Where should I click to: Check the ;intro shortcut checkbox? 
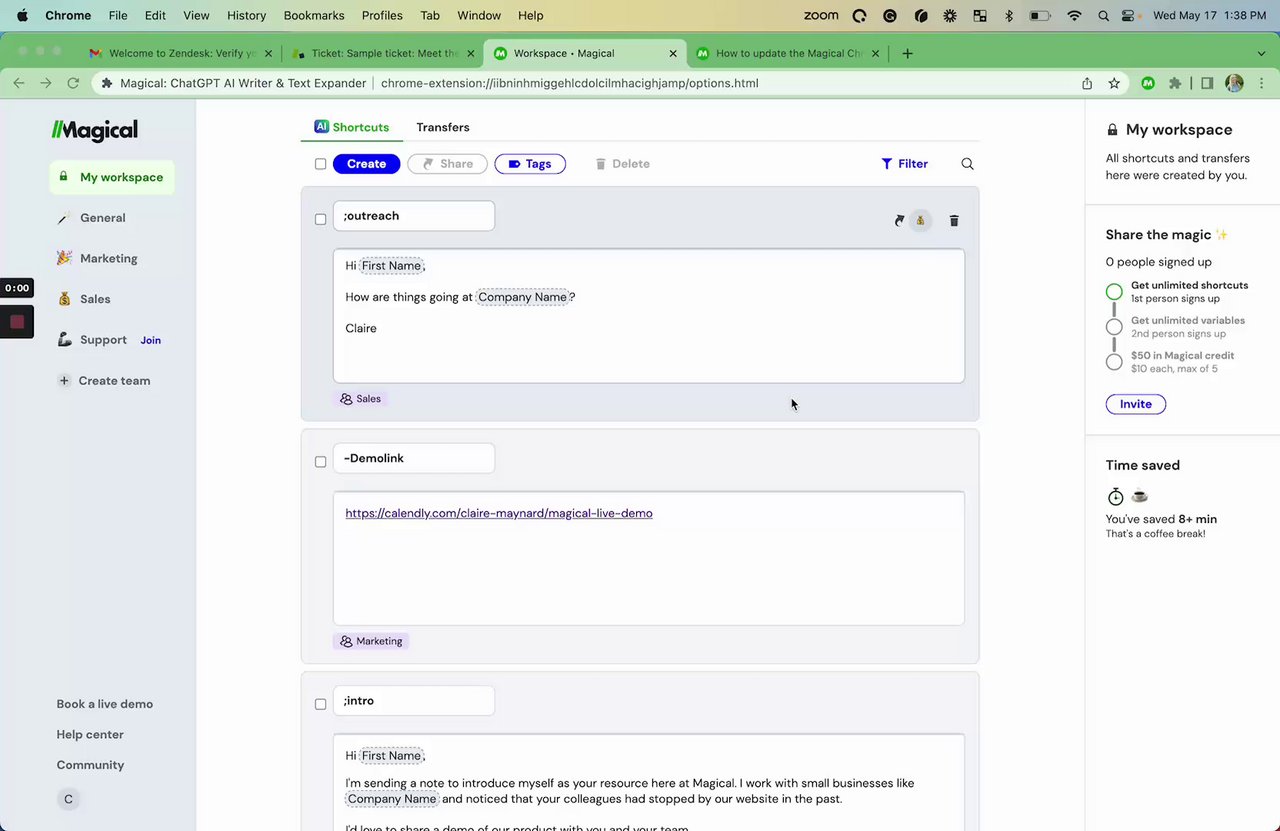(320, 704)
